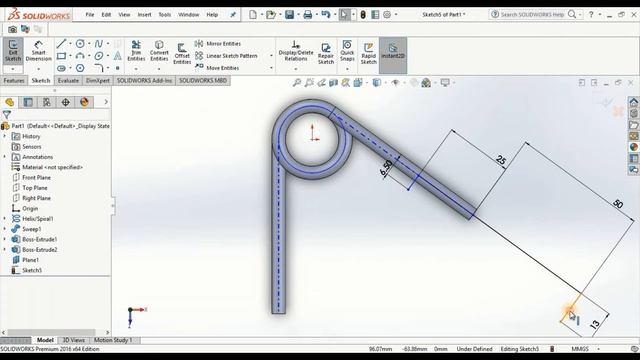Switch to the Features tab
This screenshot has height=360, width=640.
click(14, 80)
